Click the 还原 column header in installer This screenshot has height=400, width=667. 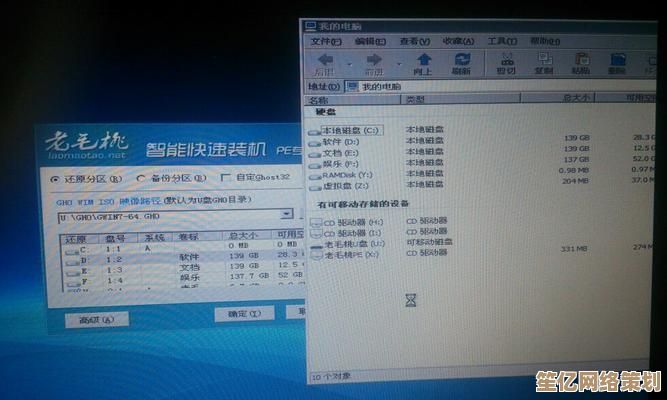(80, 240)
